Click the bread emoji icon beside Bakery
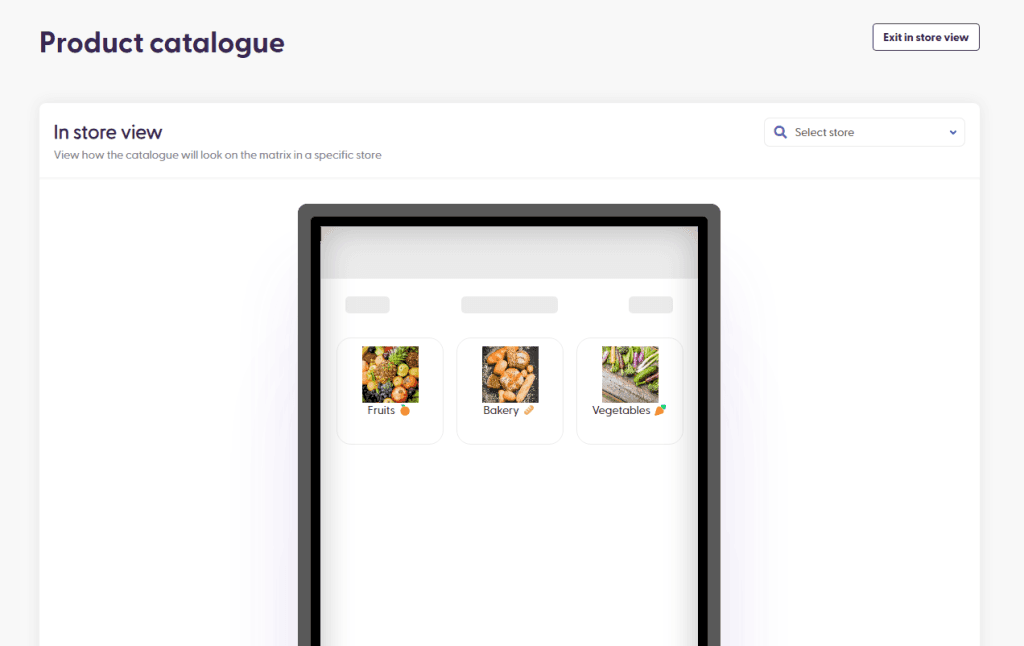Image resolution: width=1024 pixels, height=646 pixels. click(x=529, y=410)
